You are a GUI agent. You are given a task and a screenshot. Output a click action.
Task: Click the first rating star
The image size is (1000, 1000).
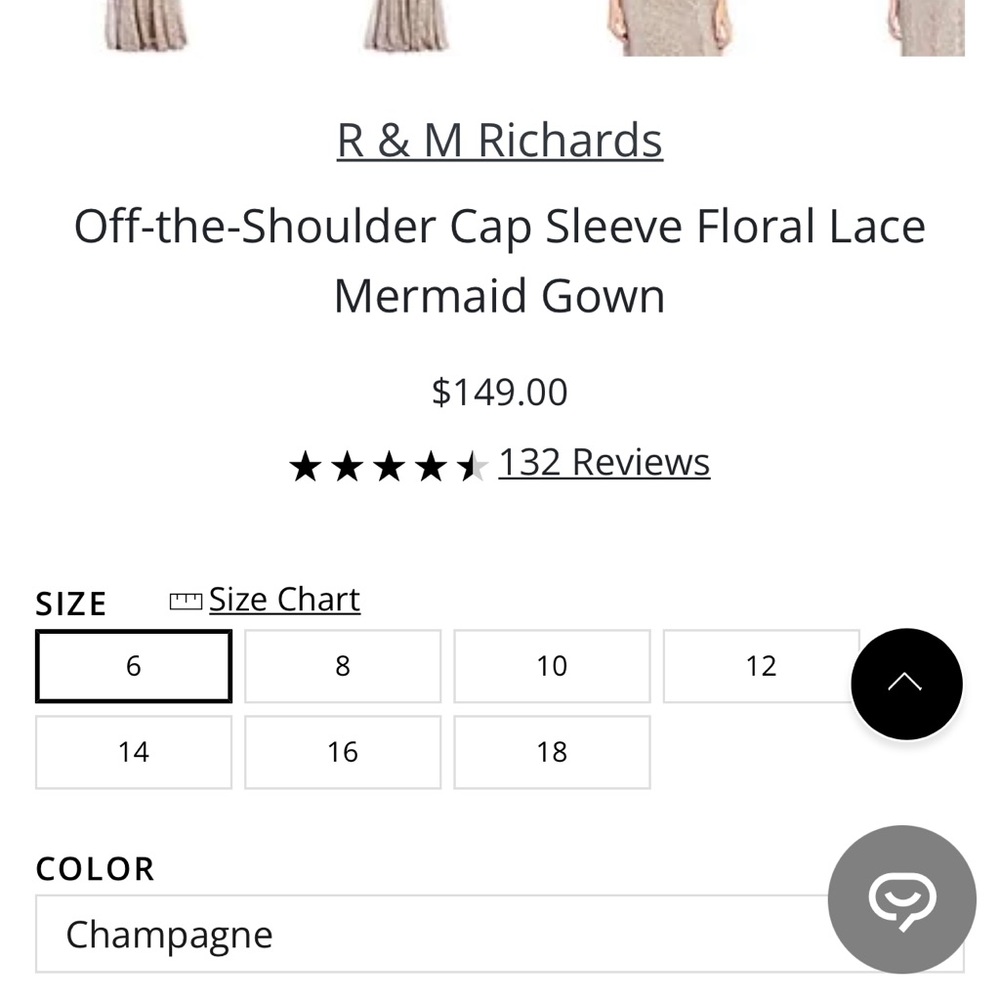pyautogui.click(x=306, y=463)
